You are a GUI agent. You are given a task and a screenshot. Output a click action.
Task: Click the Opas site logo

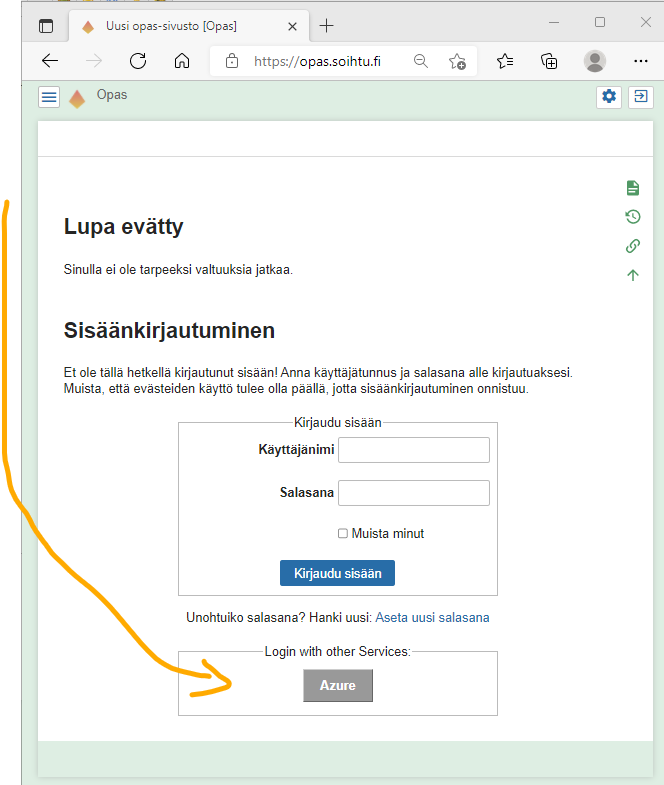tap(77, 99)
